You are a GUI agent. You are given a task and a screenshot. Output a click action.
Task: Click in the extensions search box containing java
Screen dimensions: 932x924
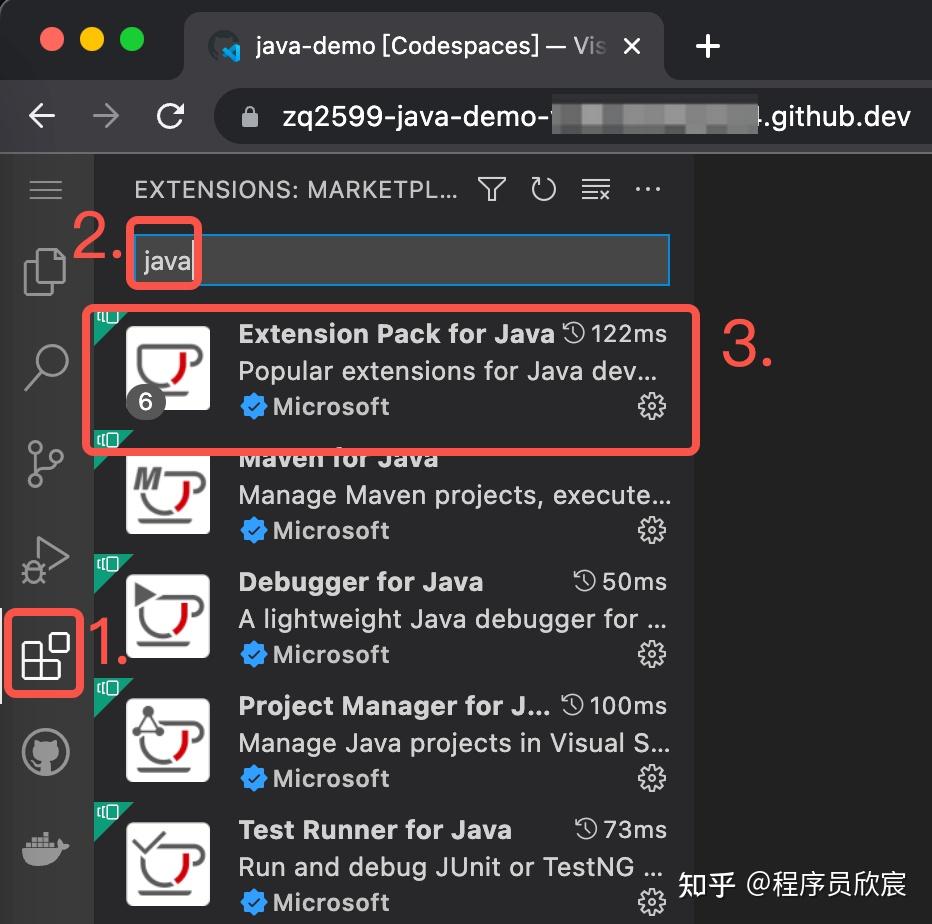[x=402, y=260]
